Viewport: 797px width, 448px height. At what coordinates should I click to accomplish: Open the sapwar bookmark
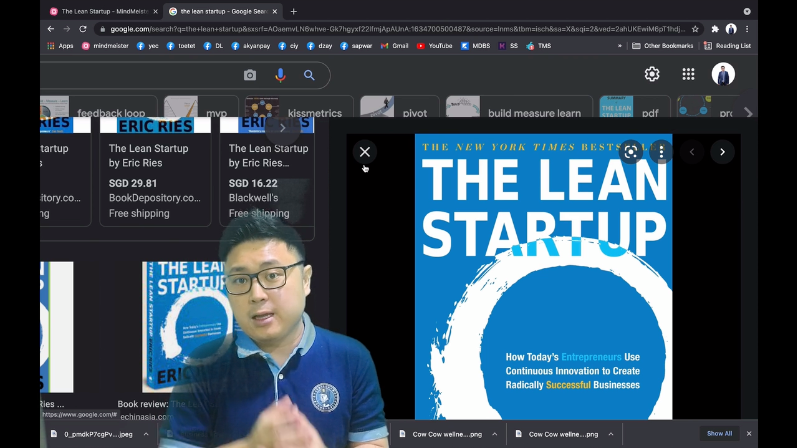point(356,46)
